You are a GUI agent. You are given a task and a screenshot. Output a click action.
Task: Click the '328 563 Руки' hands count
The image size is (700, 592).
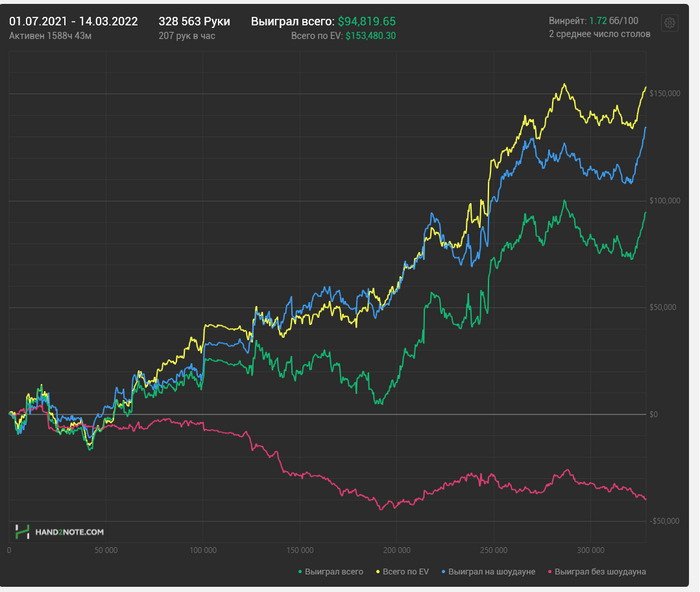pyautogui.click(x=194, y=21)
